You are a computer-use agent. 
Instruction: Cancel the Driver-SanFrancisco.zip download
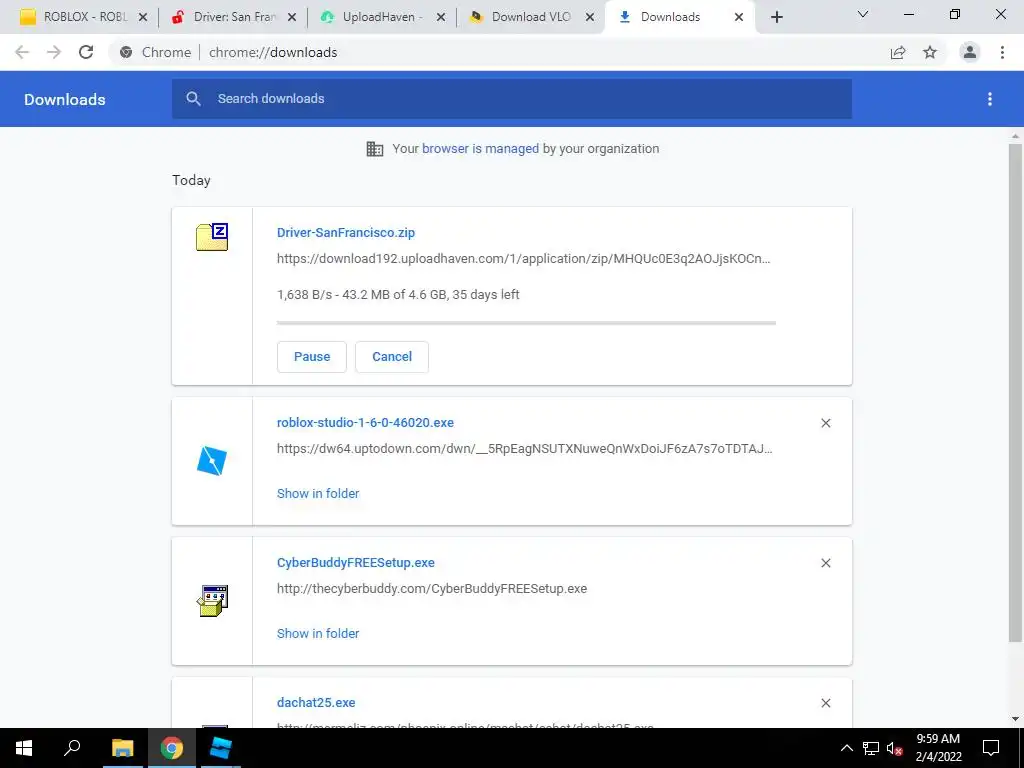tap(392, 357)
